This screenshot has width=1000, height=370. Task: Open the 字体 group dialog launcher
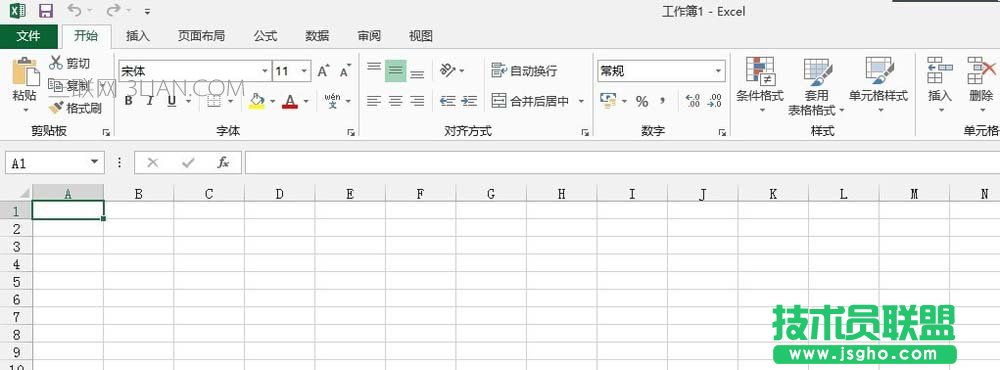coord(350,132)
